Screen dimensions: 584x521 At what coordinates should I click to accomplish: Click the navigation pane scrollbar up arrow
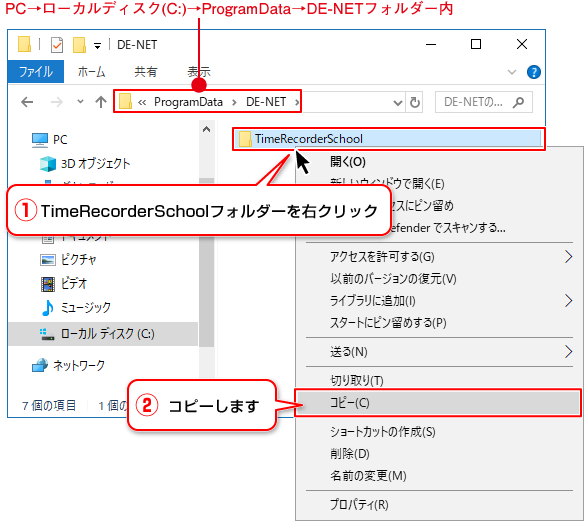click(206, 129)
